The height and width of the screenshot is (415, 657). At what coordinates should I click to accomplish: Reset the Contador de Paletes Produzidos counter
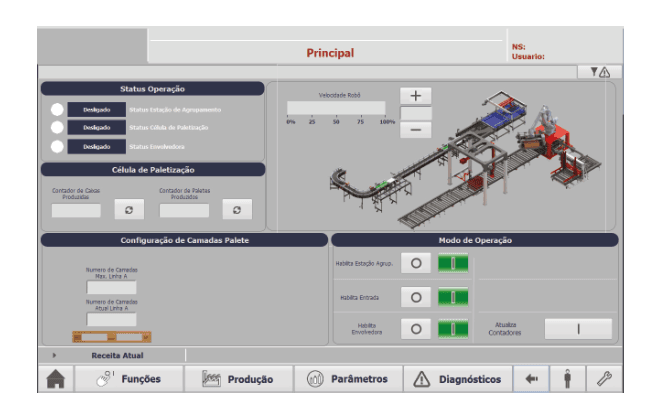(237, 210)
